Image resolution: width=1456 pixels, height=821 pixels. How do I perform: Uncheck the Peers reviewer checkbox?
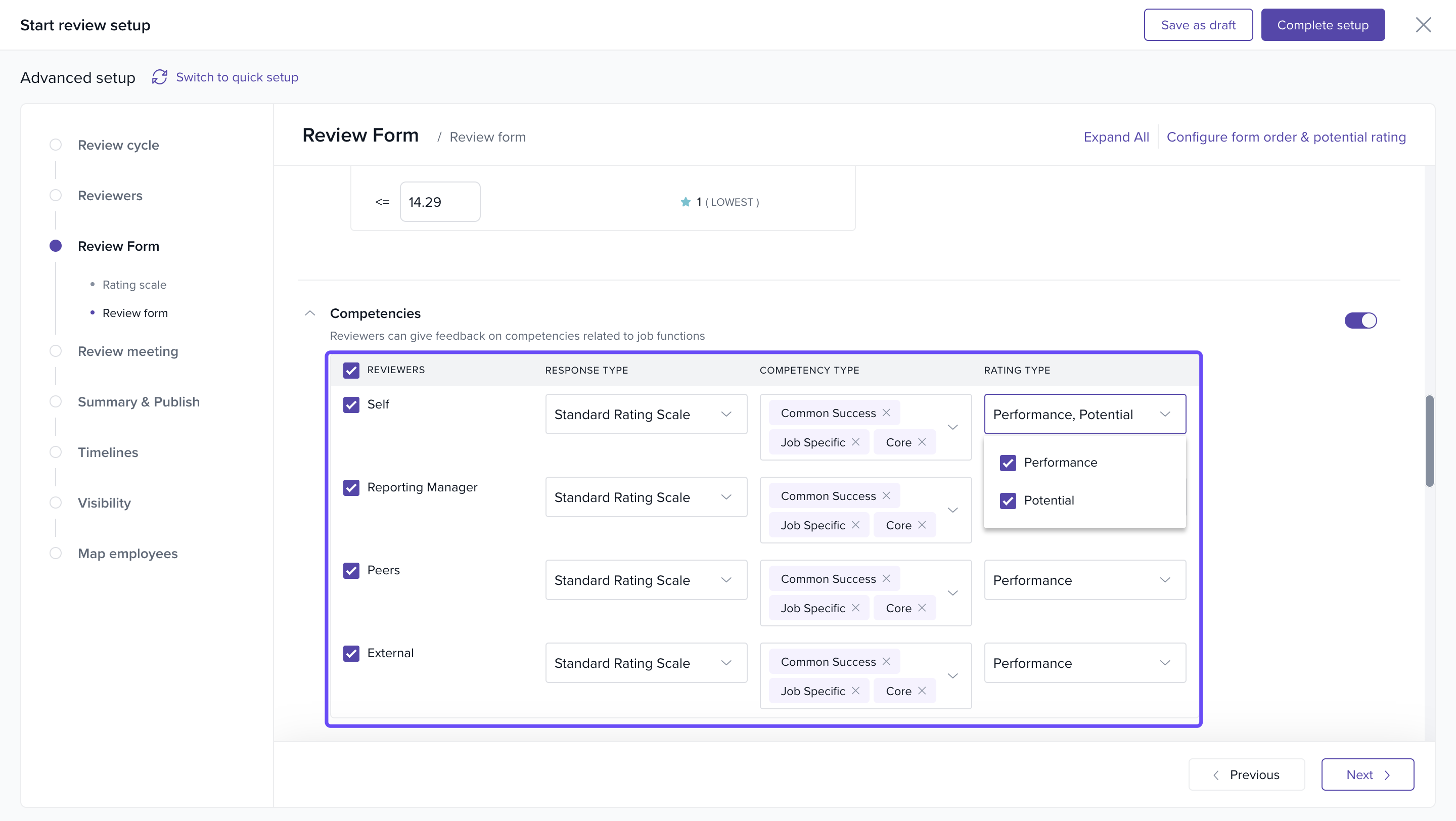(x=351, y=571)
